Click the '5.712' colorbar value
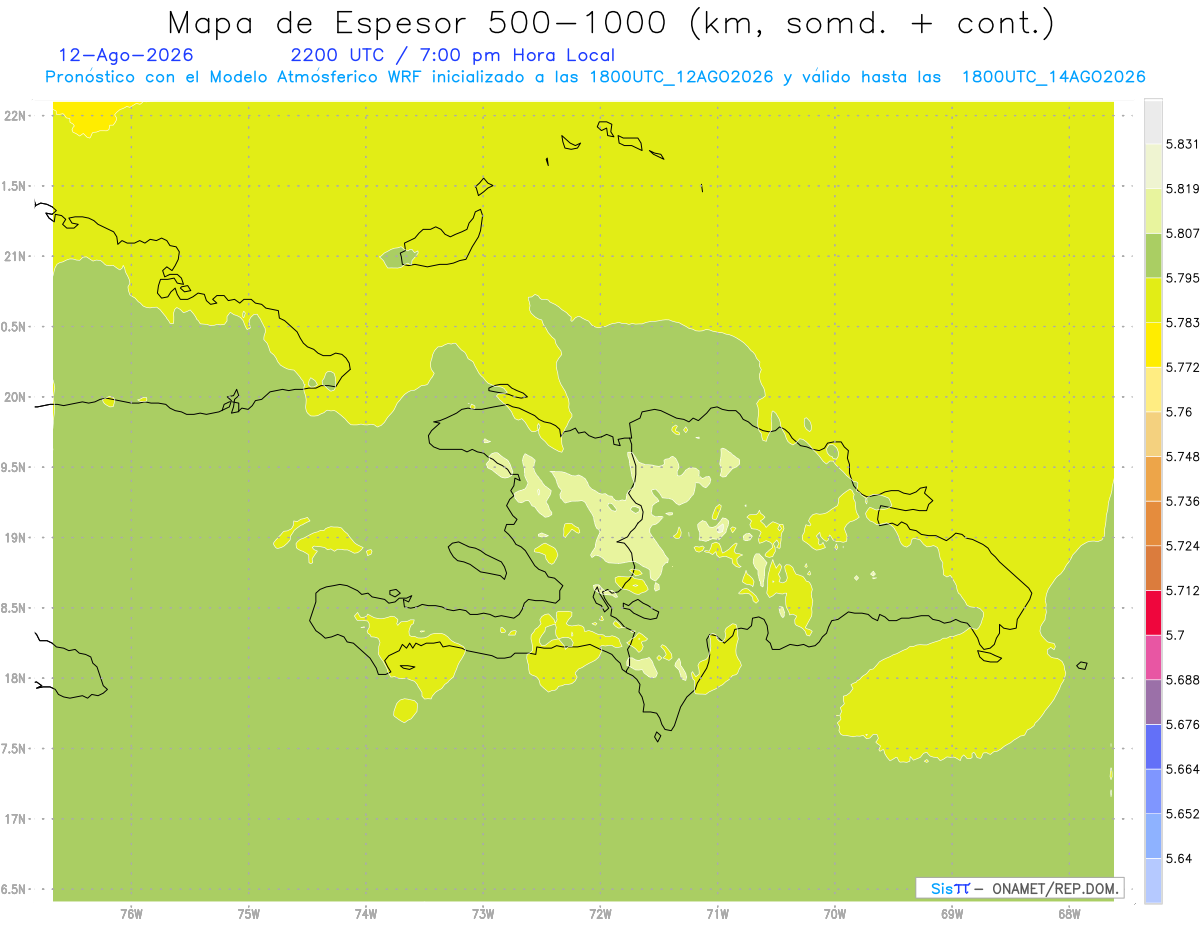 pyautogui.click(x=1182, y=590)
